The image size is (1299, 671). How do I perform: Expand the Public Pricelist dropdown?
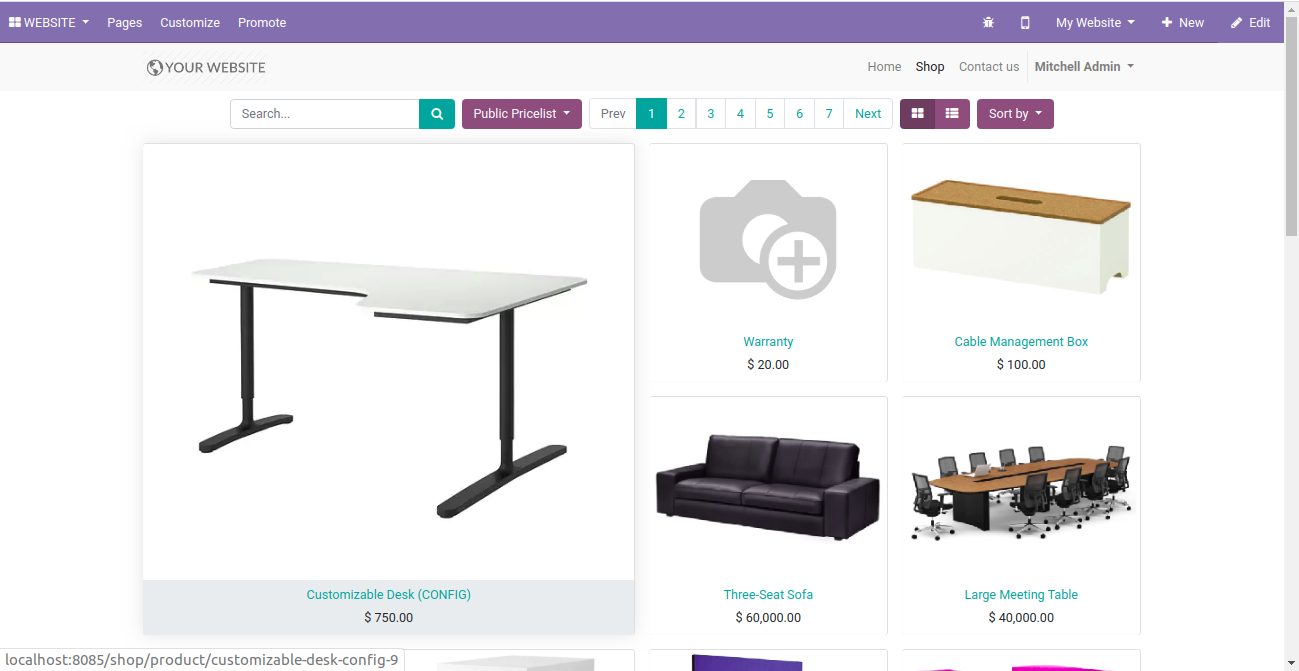[522, 114]
